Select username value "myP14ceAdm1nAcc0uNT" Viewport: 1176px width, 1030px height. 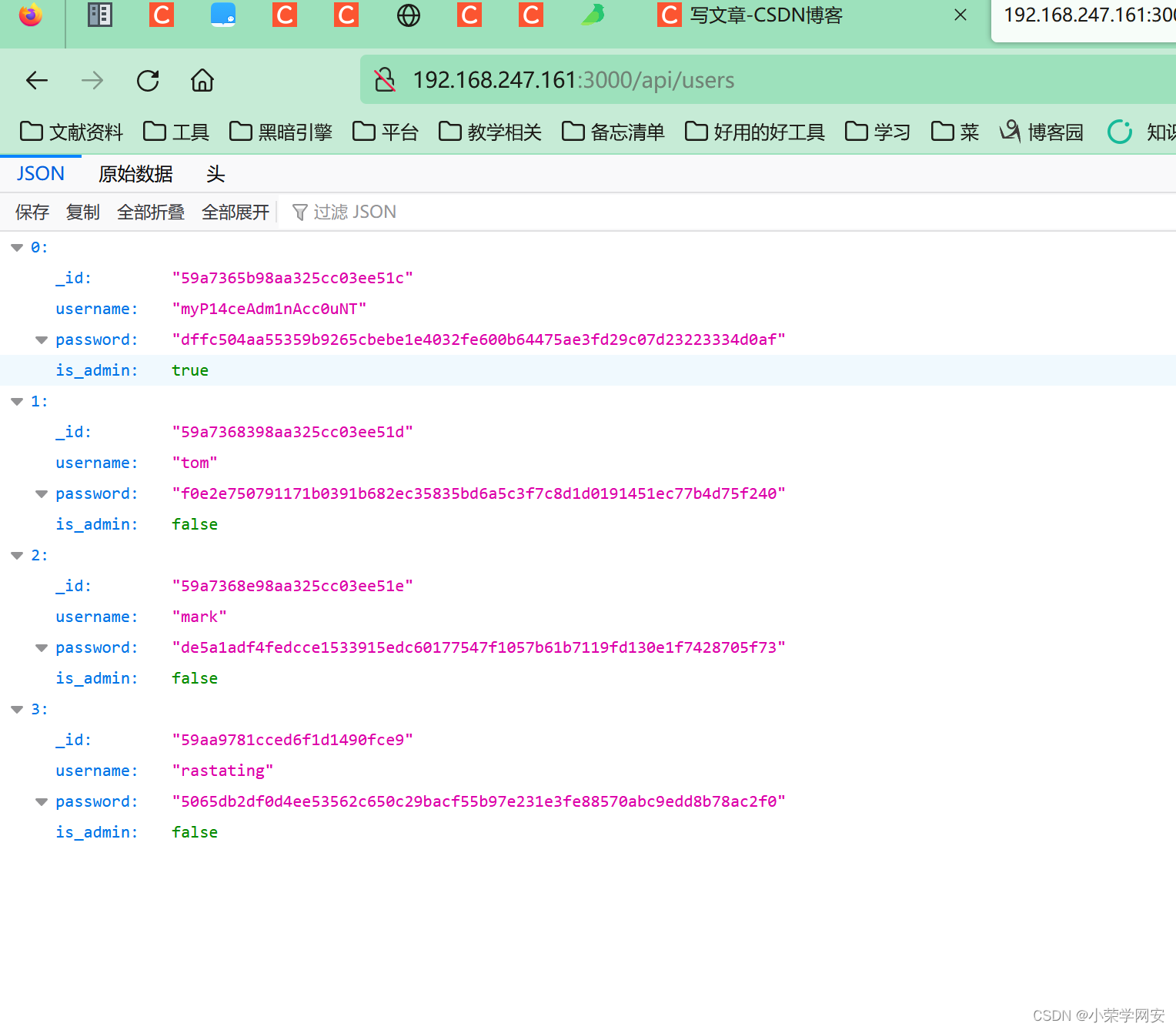tap(269, 309)
